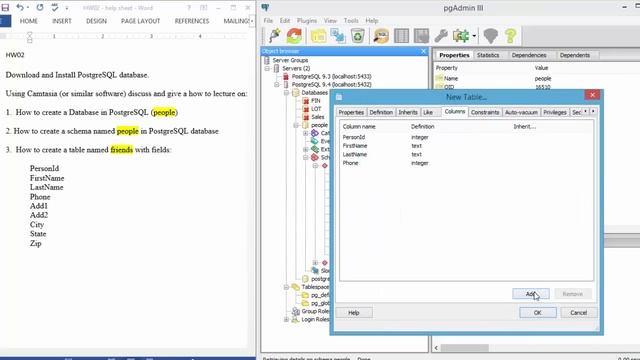
Task: Open the Auto-vacuum tab
Action: [521, 112]
